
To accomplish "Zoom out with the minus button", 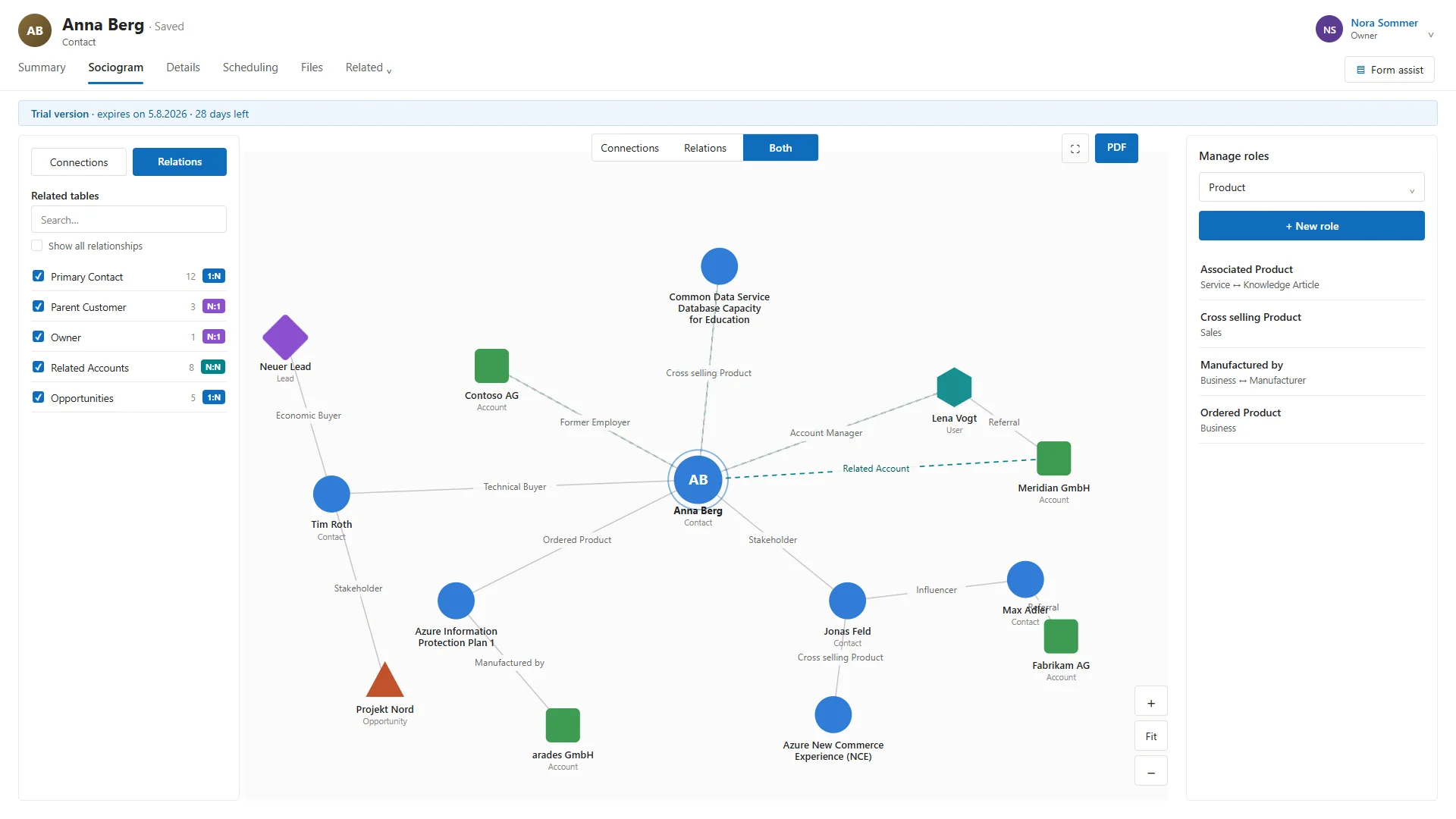I will click(x=1150, y=772).
